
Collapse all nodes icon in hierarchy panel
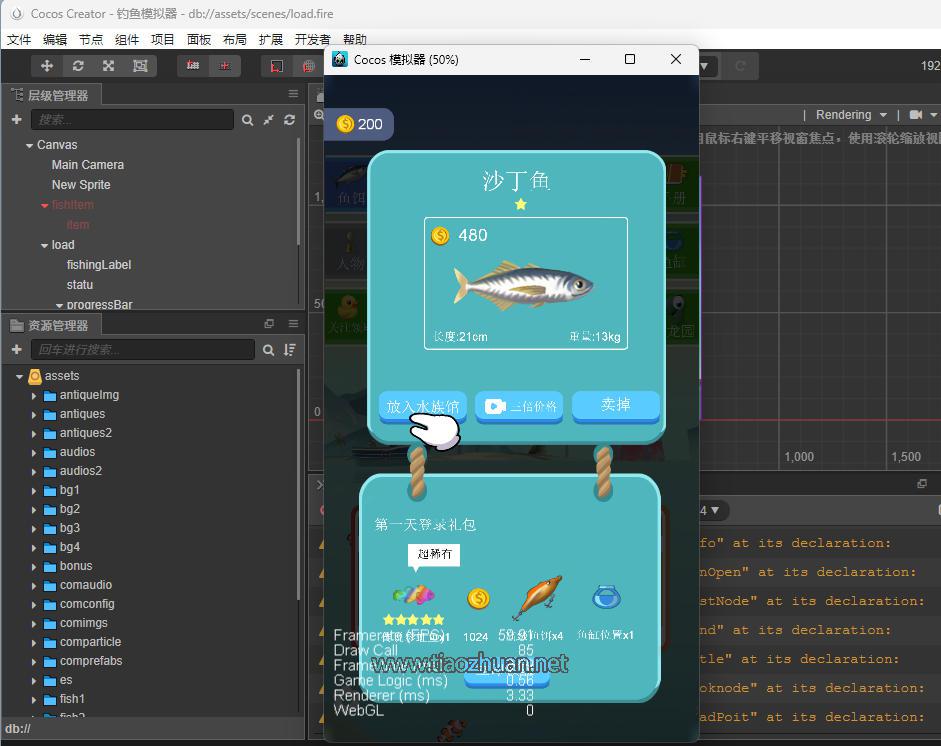click(x=269, y=120)
